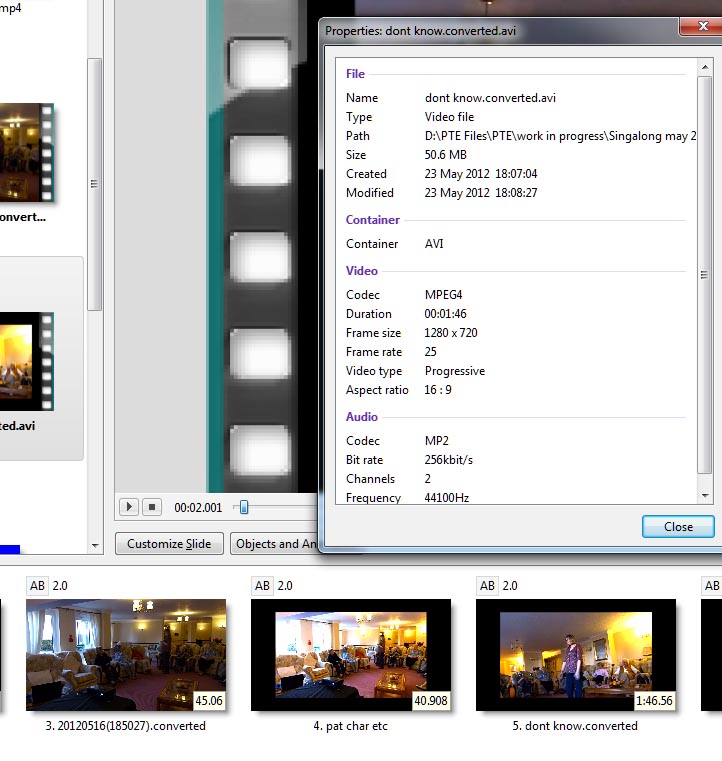Click the 1:46.56 duration badge on slide 5

pos(654,700)
